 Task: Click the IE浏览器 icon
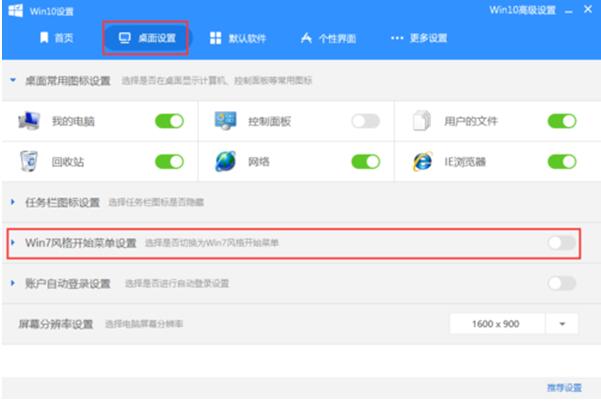tap(422, 161)
